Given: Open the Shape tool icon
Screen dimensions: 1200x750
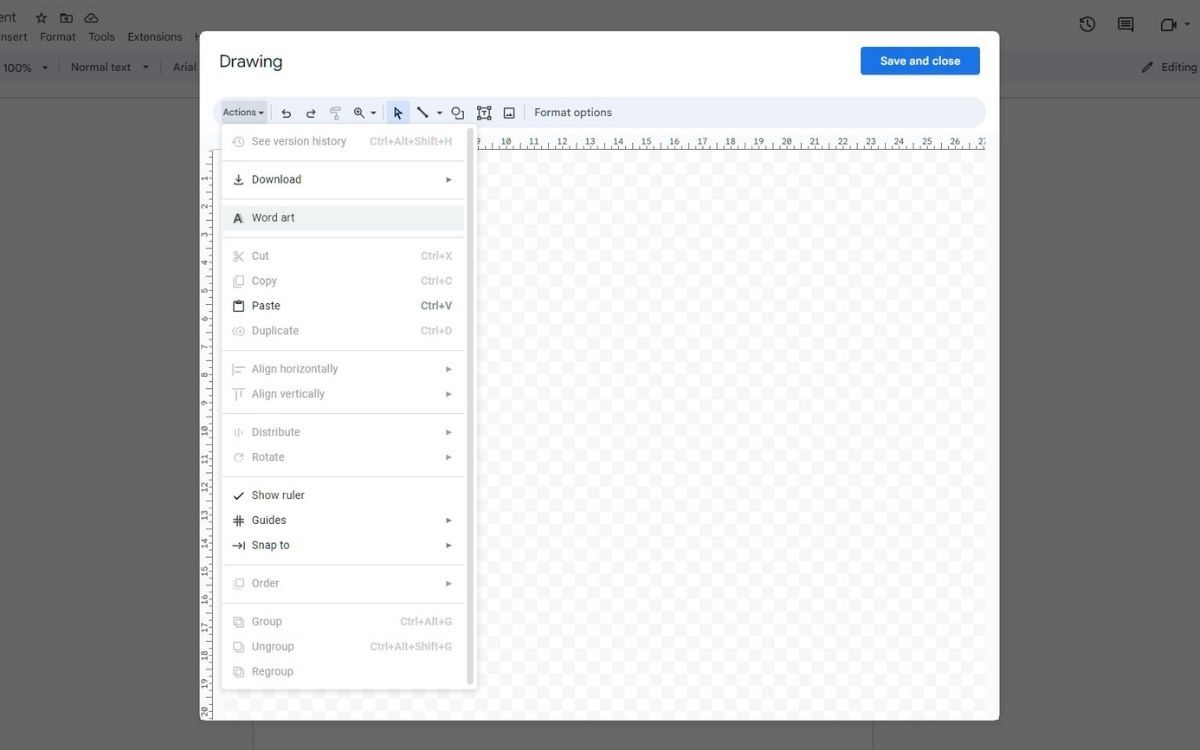Looking at the screenshot, I should coord(458,113).
